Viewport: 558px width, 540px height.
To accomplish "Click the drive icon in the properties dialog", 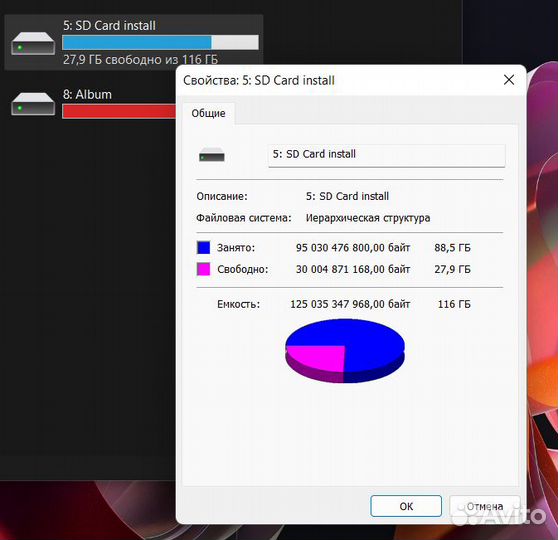I will coord(212,155).
